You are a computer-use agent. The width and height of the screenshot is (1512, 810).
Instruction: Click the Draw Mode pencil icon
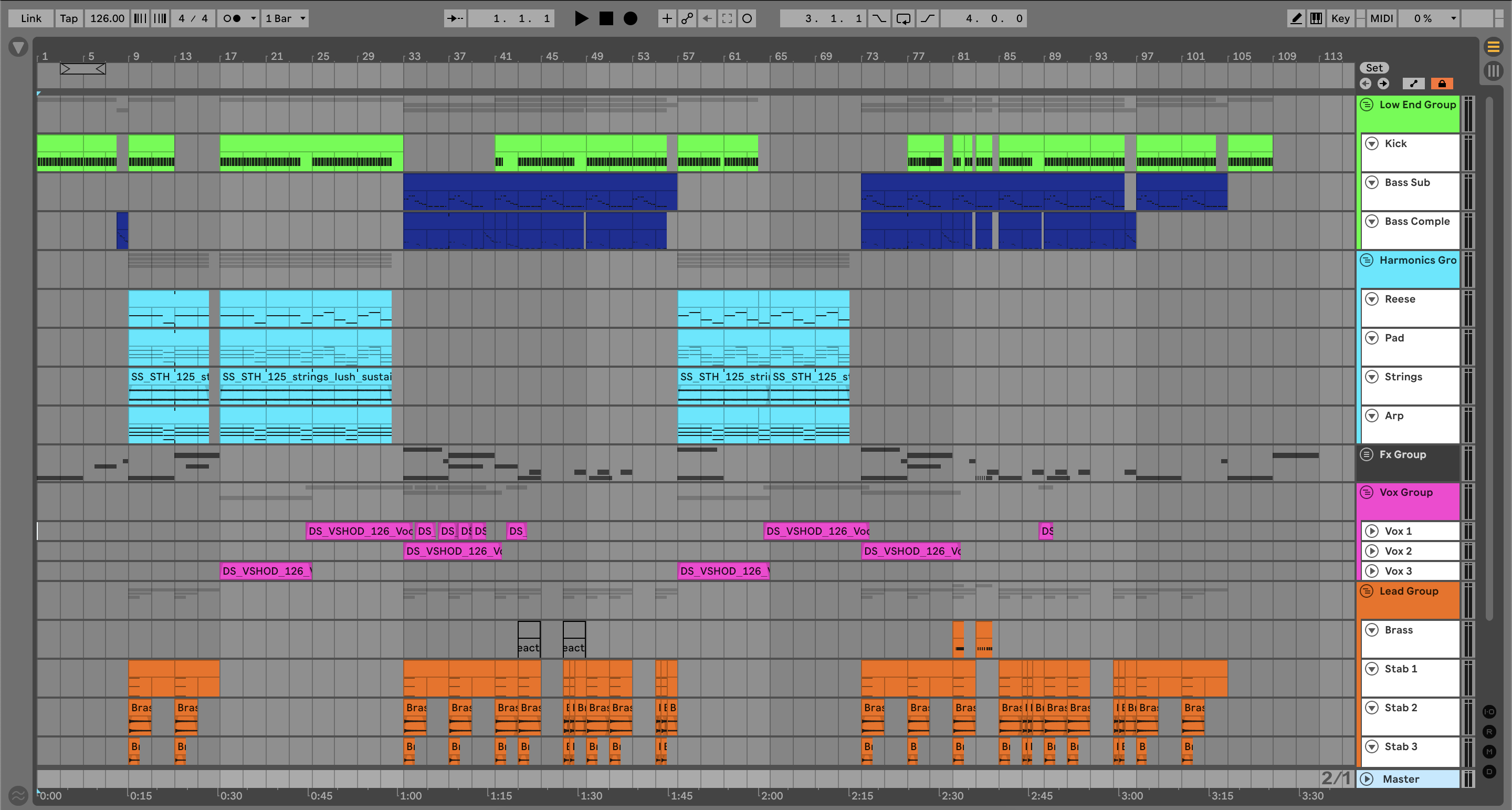coord(1296,18)
